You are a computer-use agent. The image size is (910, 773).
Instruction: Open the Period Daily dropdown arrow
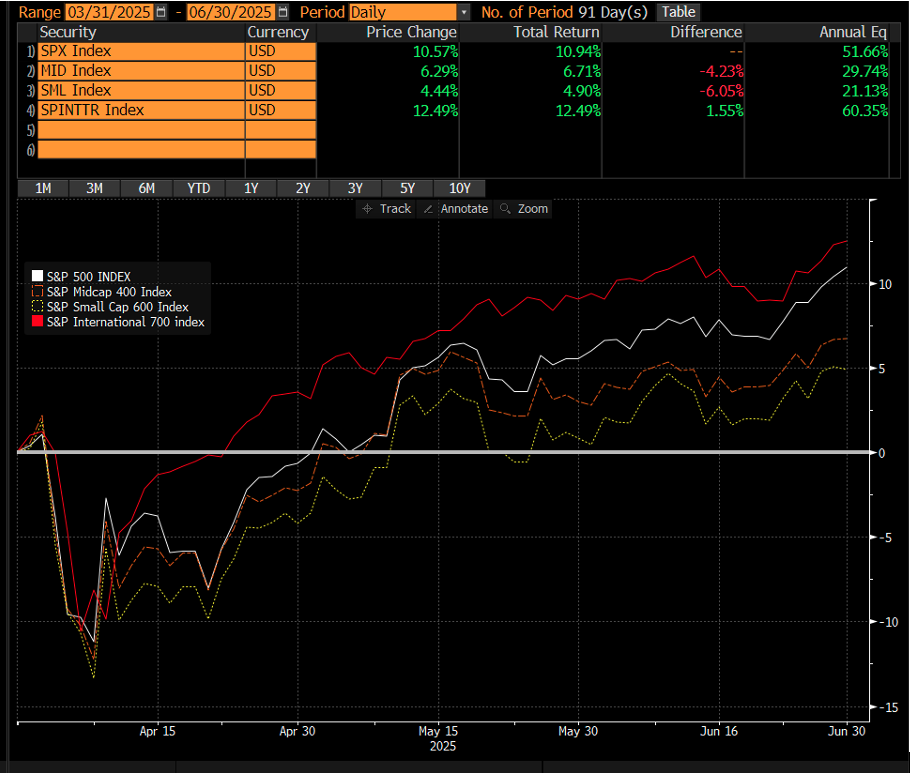(x=464, y=12)
